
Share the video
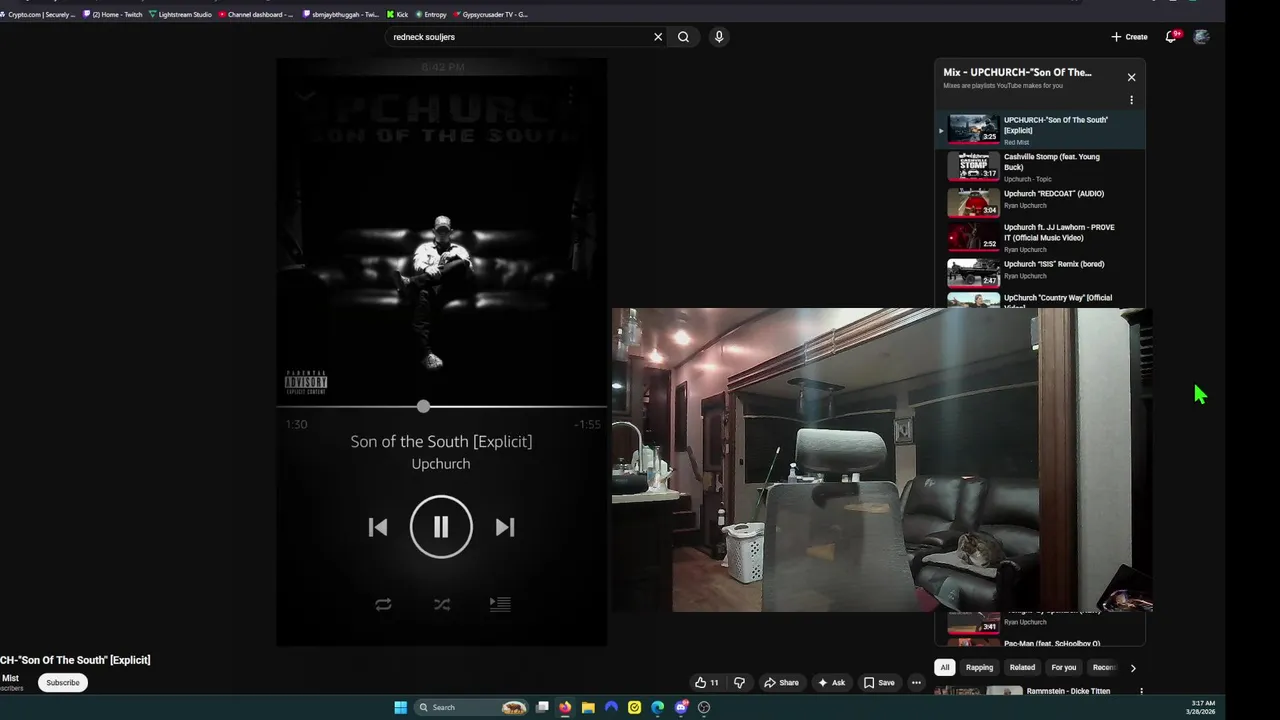point(781,683)
